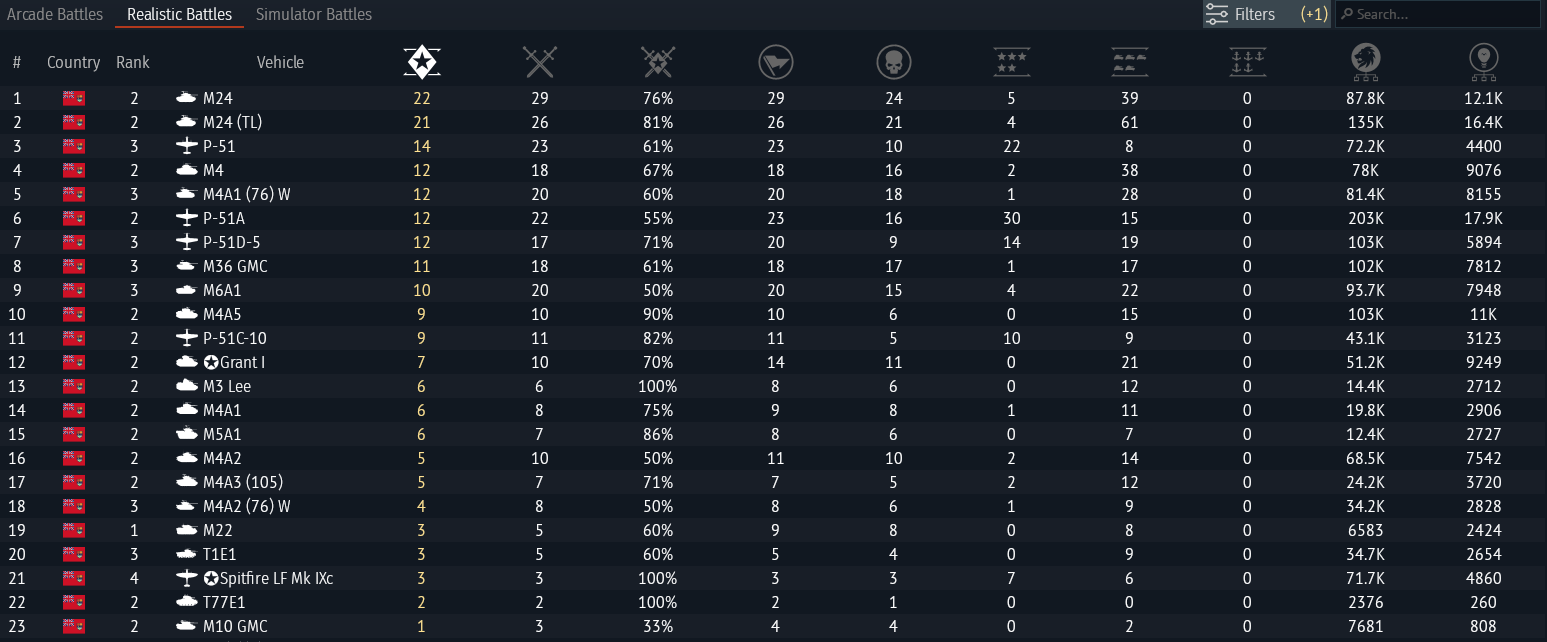Sort by the research points lightbulb icon

click(1483, 62)
